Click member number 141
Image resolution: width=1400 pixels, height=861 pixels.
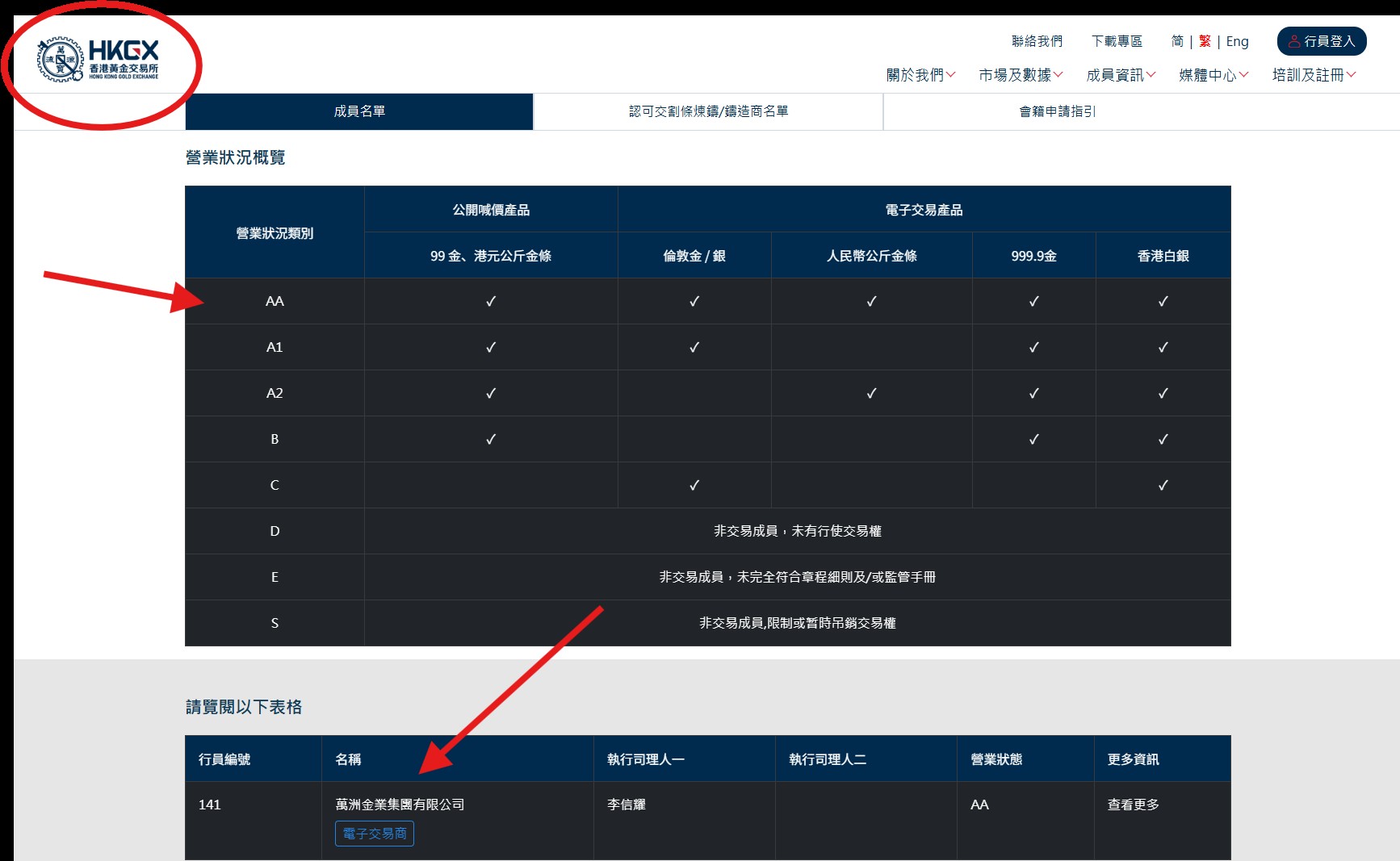[x=209, y=805]
